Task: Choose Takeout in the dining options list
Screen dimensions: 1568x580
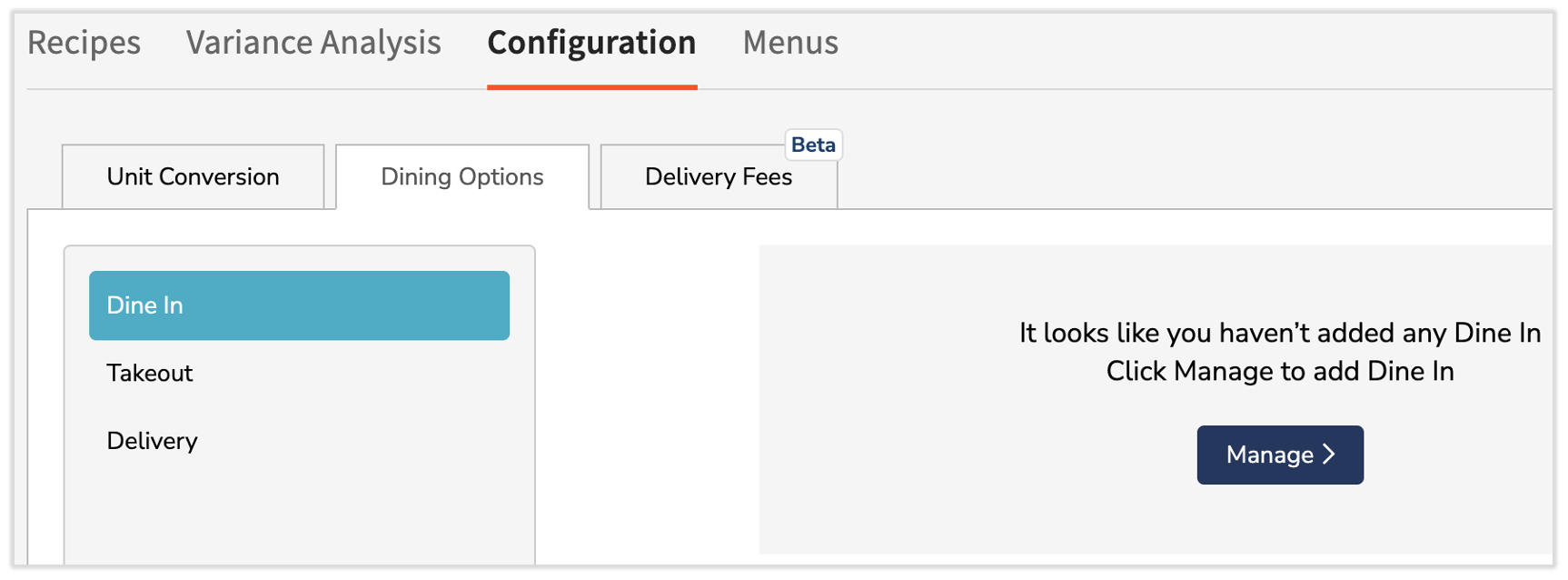Action: click(x=150, y=374)
